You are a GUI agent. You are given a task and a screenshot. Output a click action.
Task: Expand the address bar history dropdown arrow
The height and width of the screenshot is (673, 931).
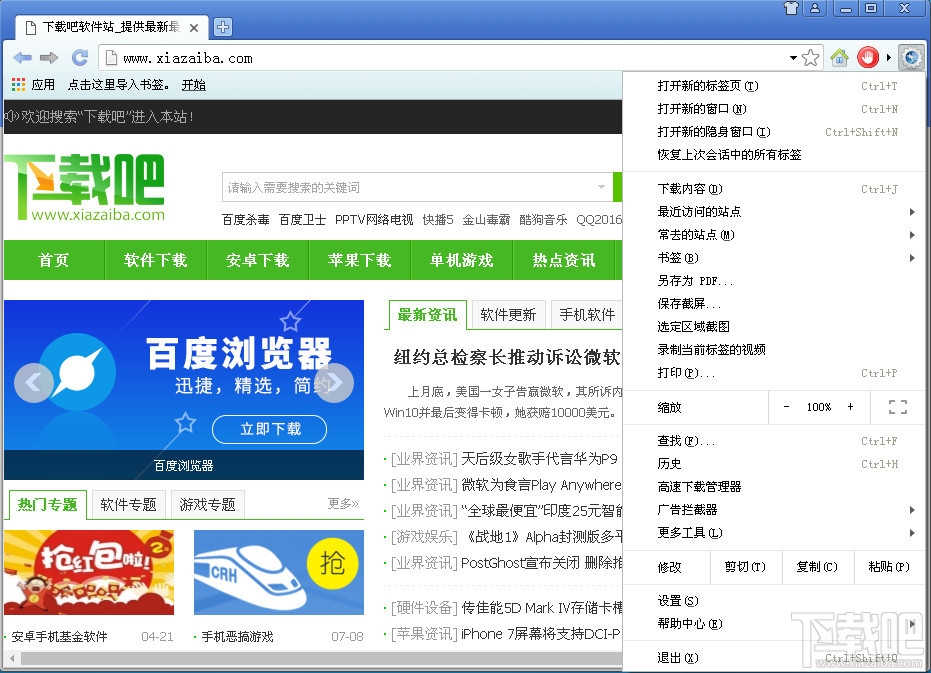[x=793, y=58]
